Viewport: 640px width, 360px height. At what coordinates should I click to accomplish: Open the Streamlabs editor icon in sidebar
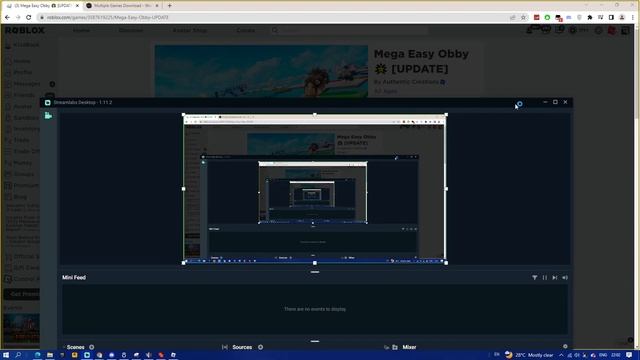pos(48,116)
